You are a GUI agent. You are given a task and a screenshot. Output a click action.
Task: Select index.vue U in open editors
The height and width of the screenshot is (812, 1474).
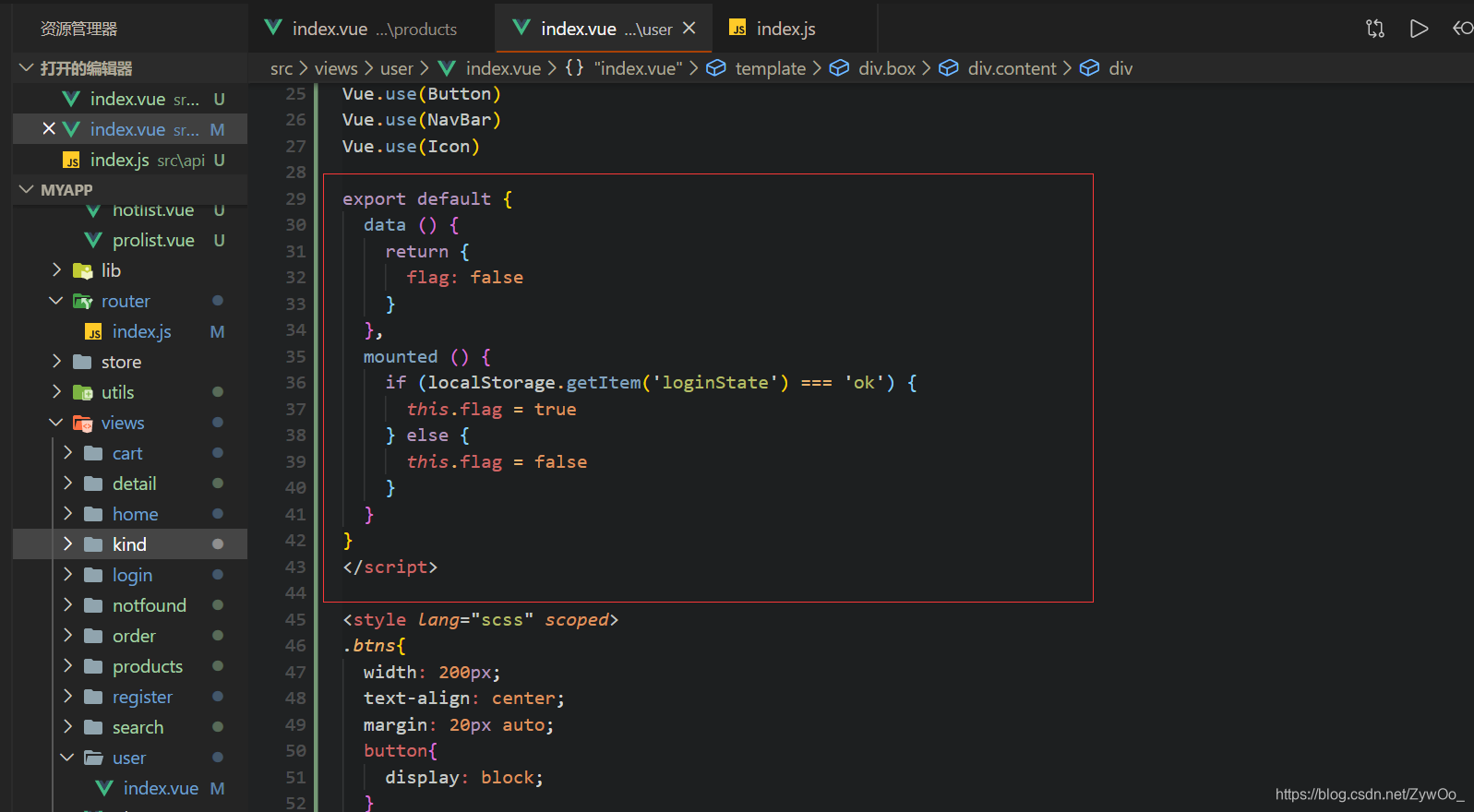point(130,99)
